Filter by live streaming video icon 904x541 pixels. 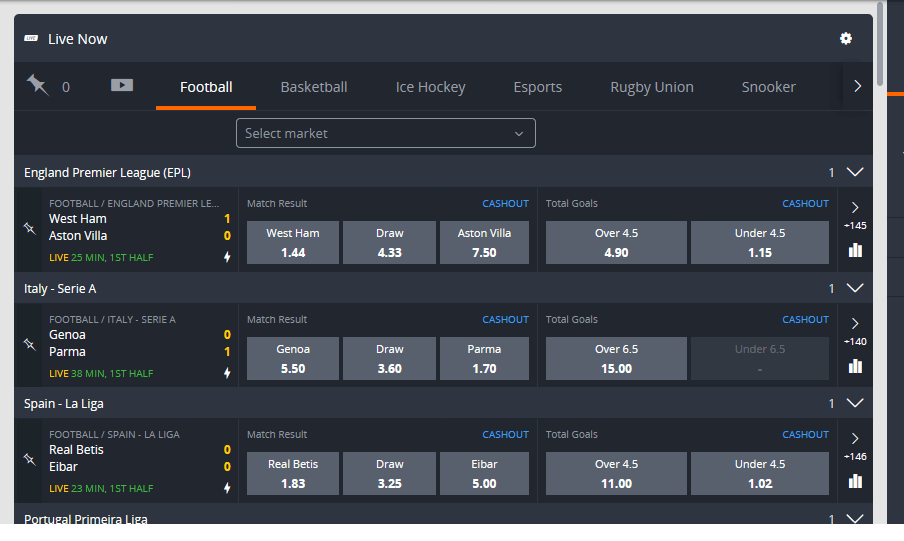pyautogui.click(x=122, y=85)
